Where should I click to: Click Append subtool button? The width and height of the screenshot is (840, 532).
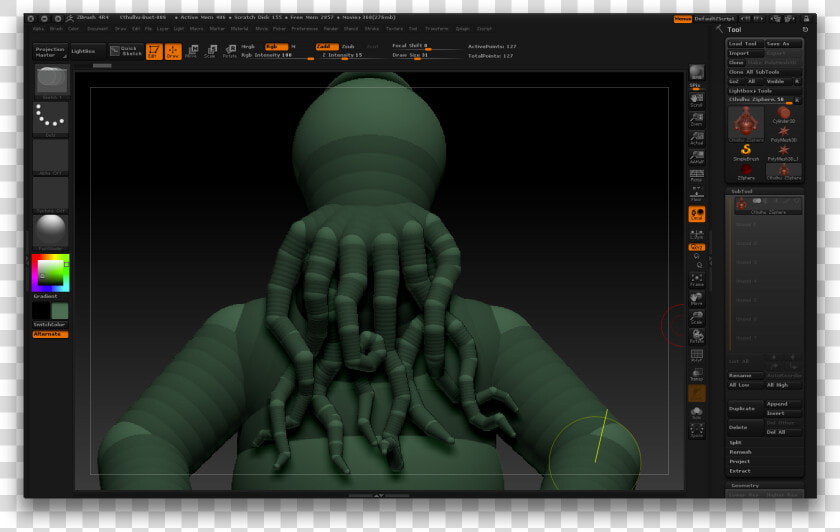[x=783, y=404]
